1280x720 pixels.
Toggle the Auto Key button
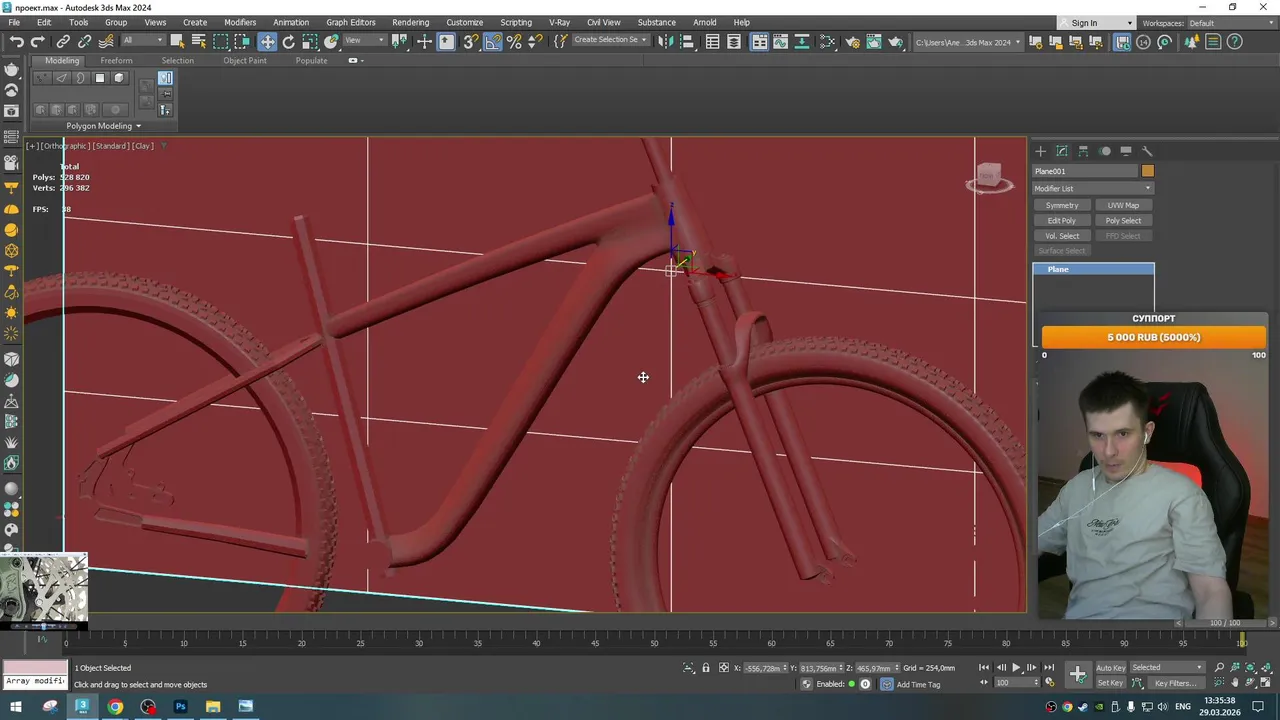coord(1110,667)
